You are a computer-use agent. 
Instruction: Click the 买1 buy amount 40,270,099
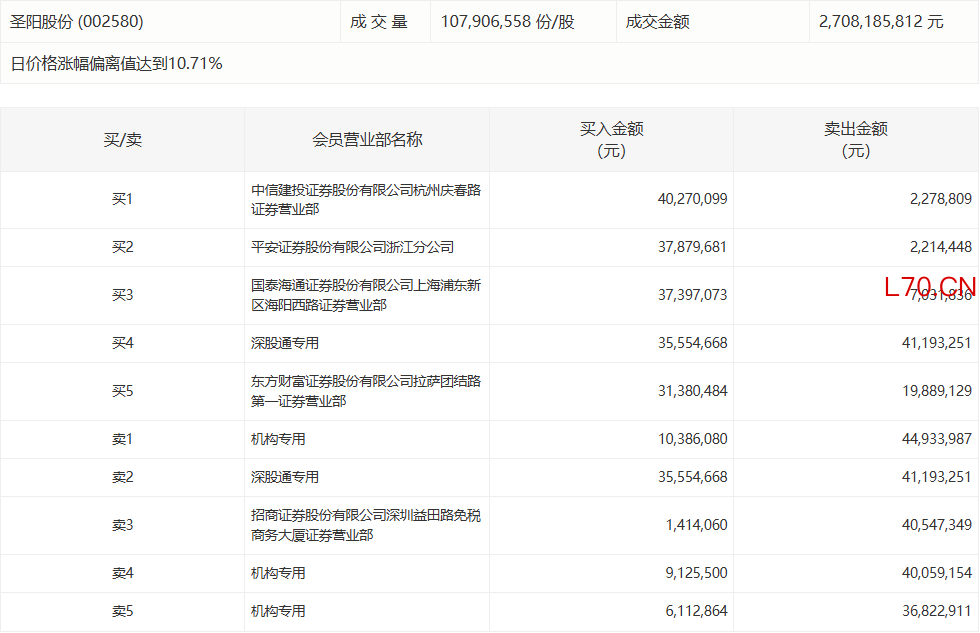click(x=692, y=199)
